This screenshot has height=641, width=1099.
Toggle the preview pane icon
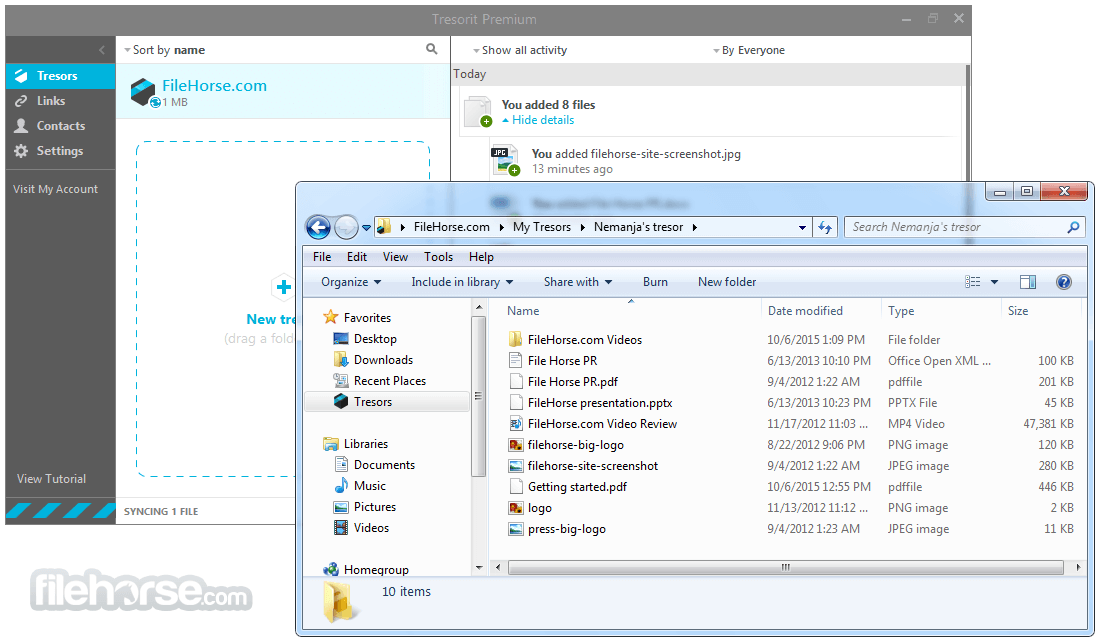[1028, 282]
